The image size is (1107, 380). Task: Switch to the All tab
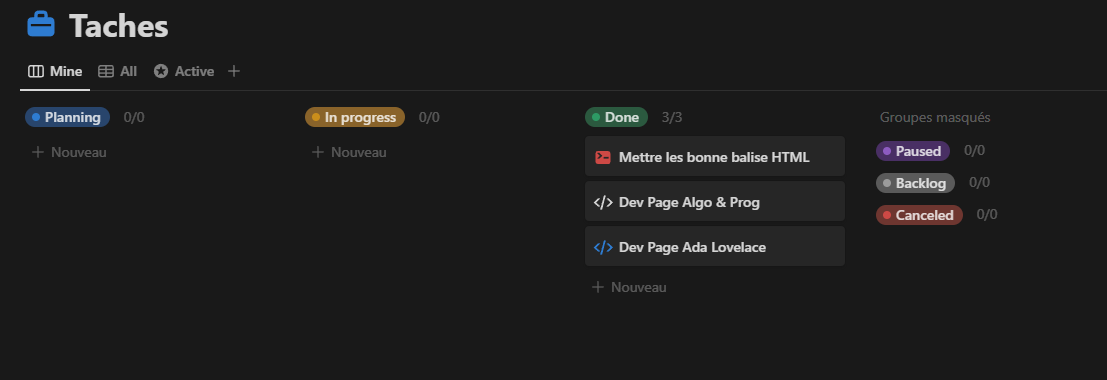tap(117, 71)
